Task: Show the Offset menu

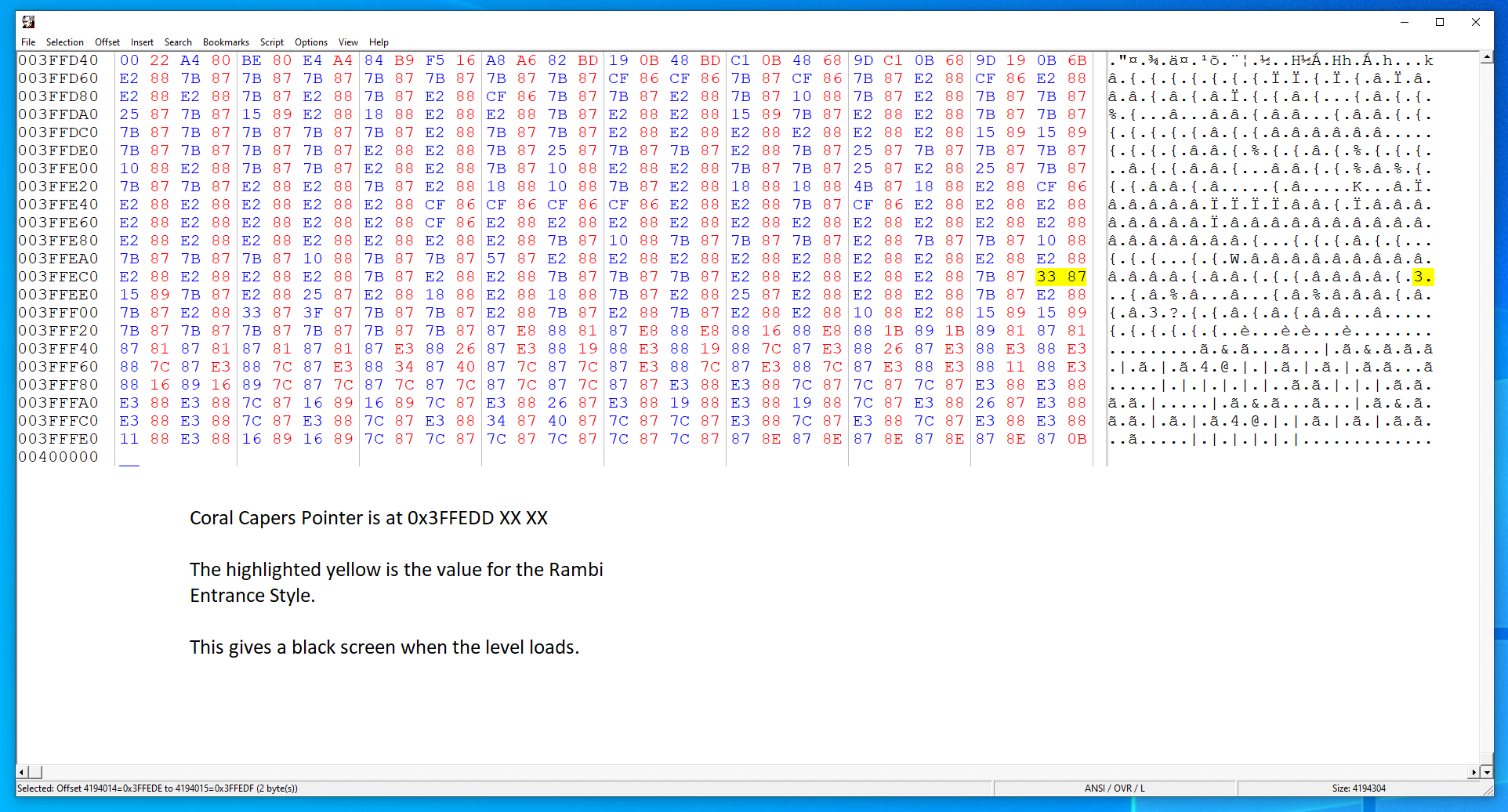Action: click(x=107, y=42)
